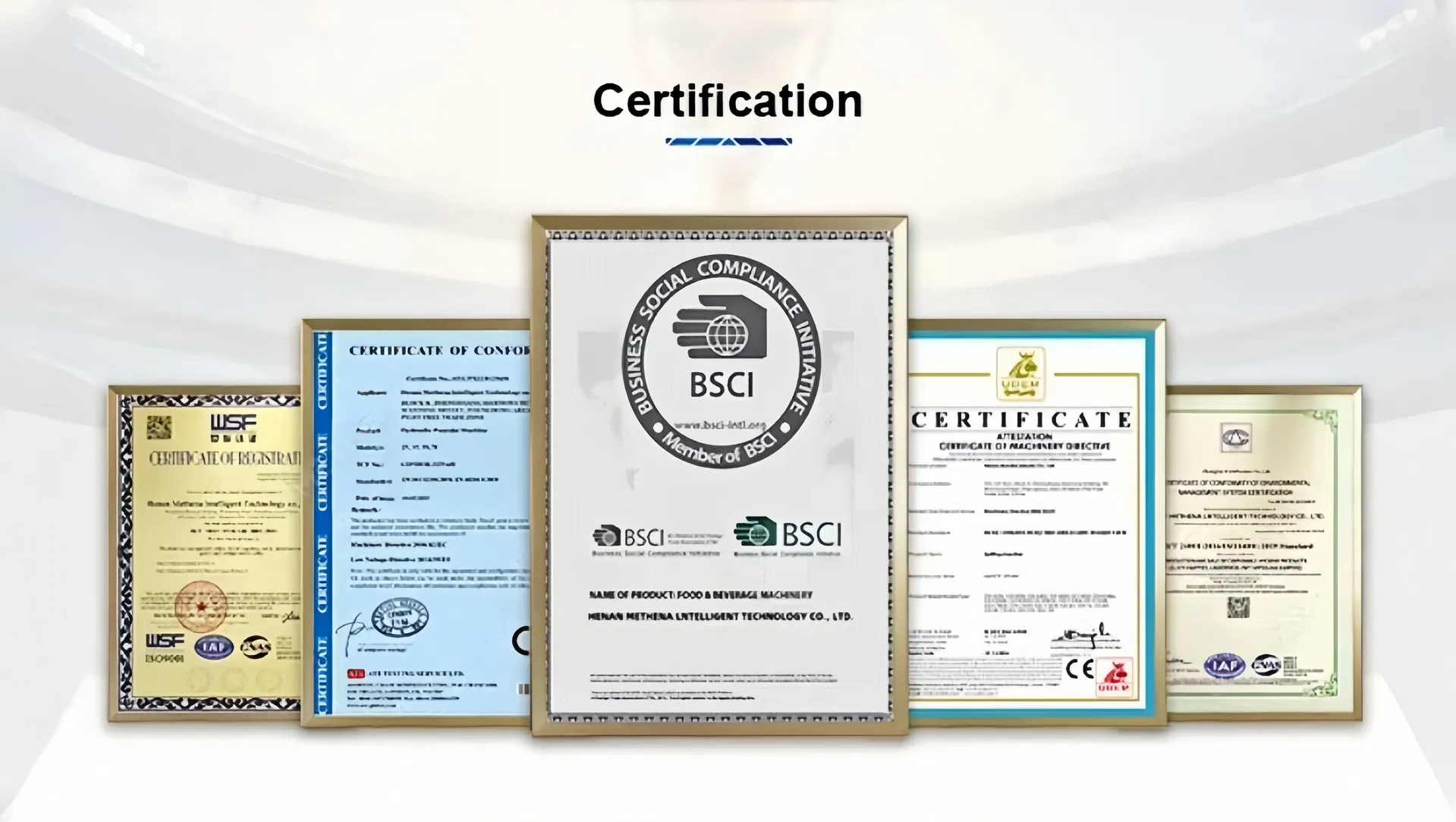Click the round stamp on the blue certificate
1456x822 pixels.
click(x=399, y=617)
